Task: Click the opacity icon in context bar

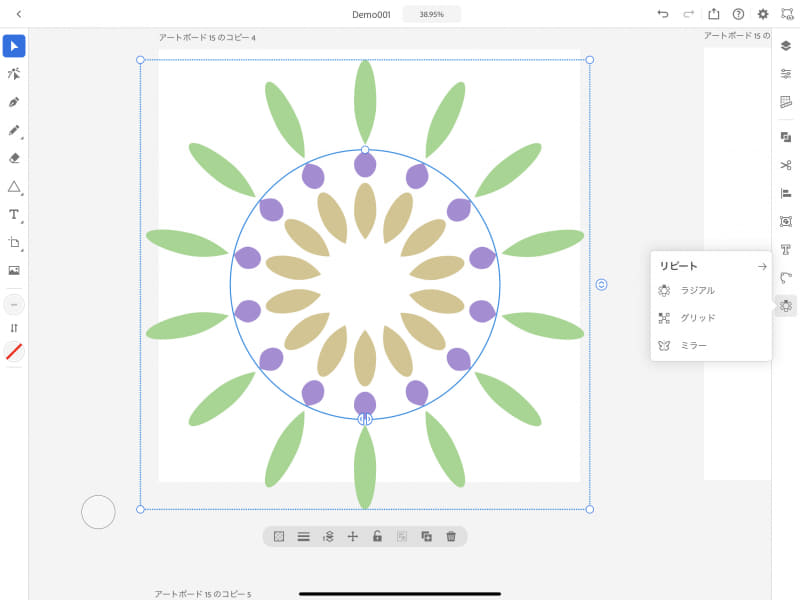Action: click(279, 536)
